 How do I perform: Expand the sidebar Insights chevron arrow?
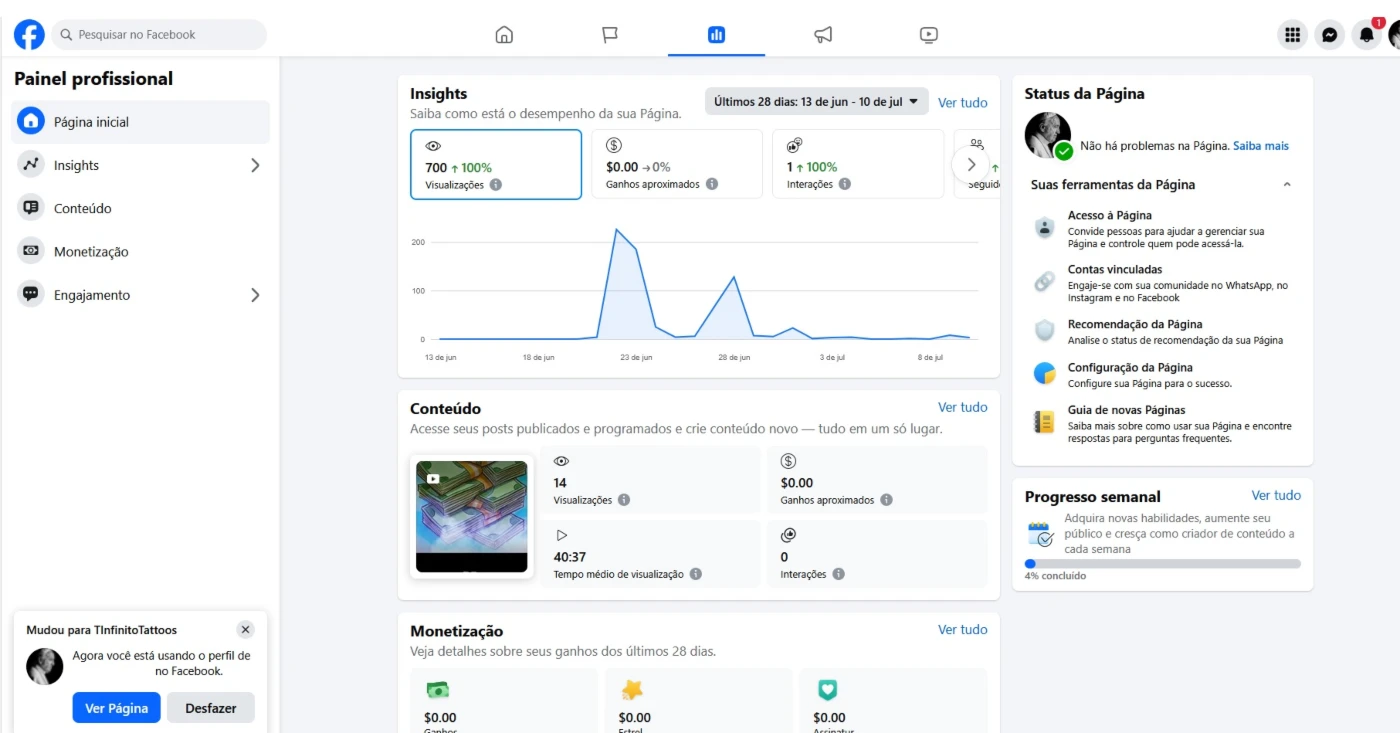[x=255, y=165]
